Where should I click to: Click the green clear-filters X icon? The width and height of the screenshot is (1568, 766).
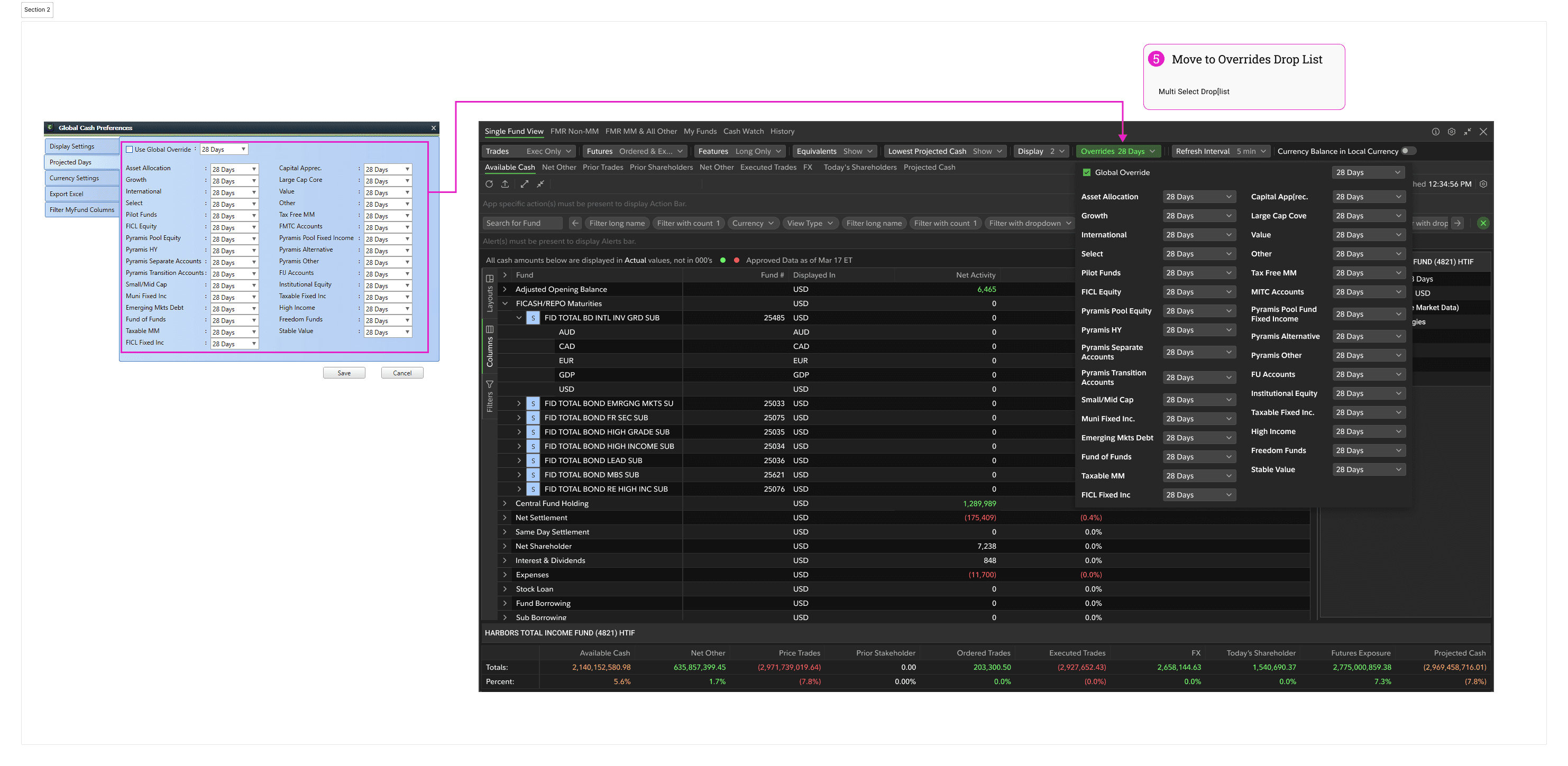click(1483, 223)
